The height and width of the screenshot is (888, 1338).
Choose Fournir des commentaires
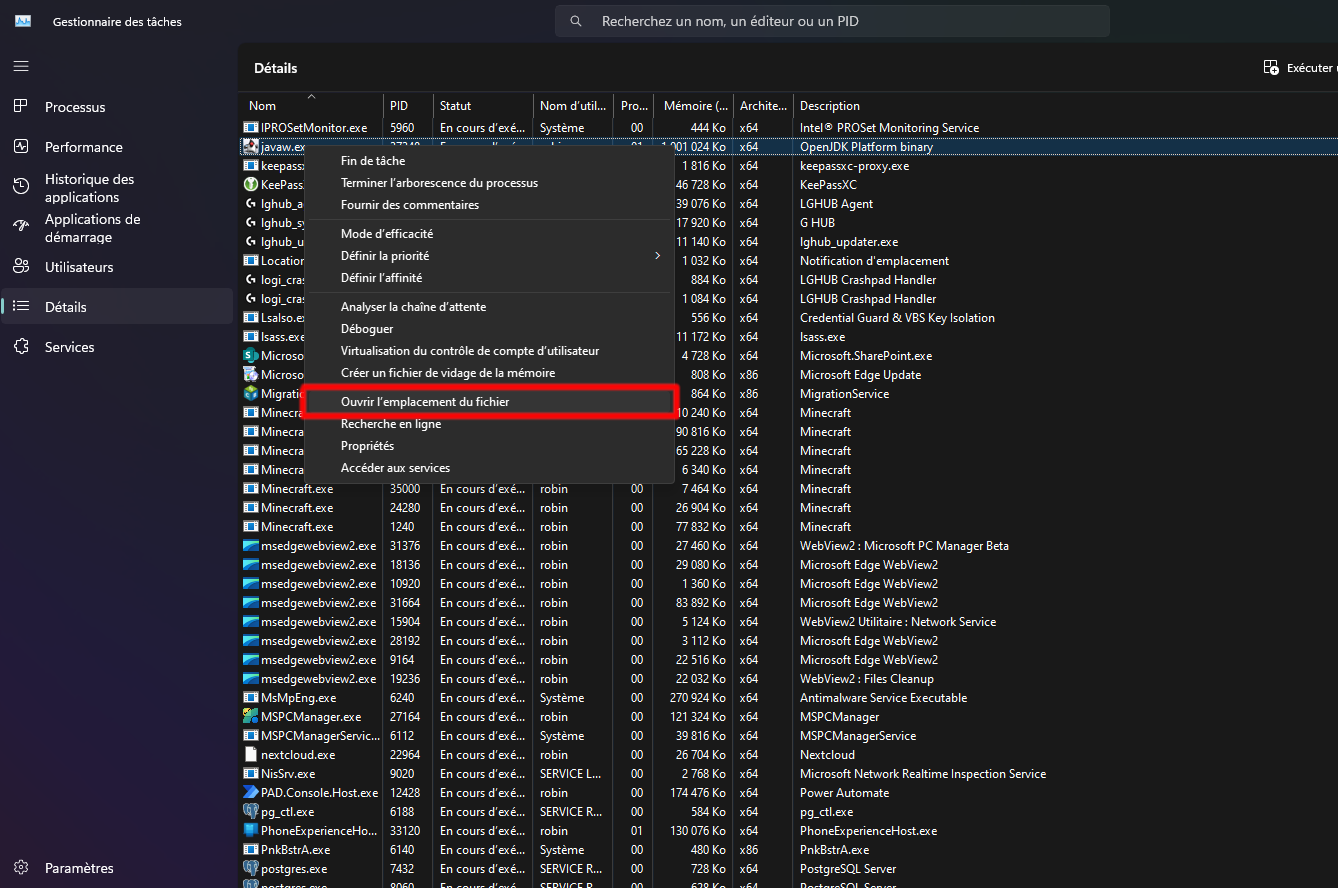click(489, 205)
